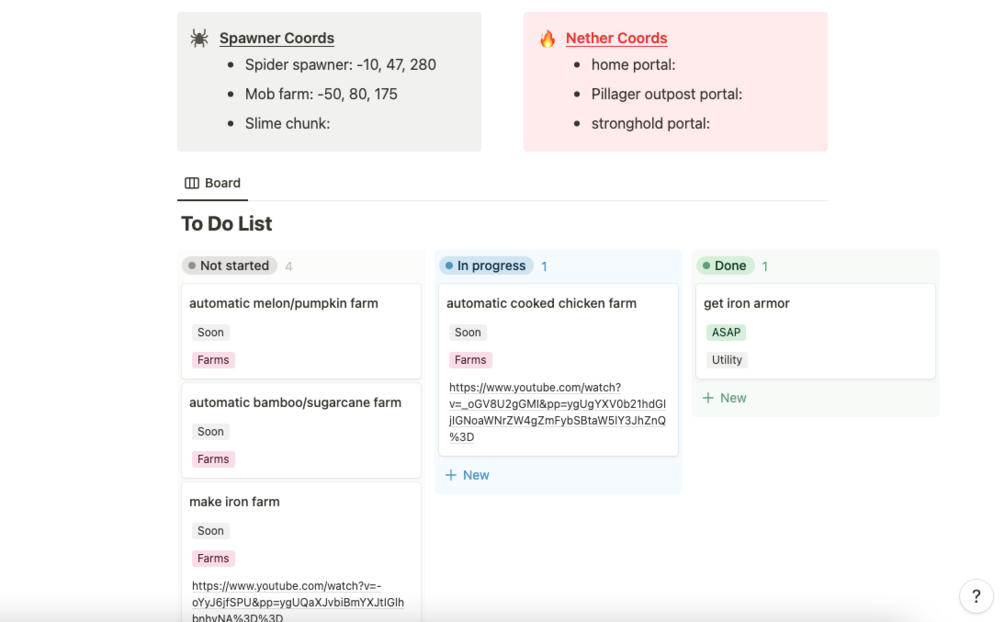Screen dimensions: 1005x622
Task: Click the Not started status dot
Action: [x=190, y=266]
